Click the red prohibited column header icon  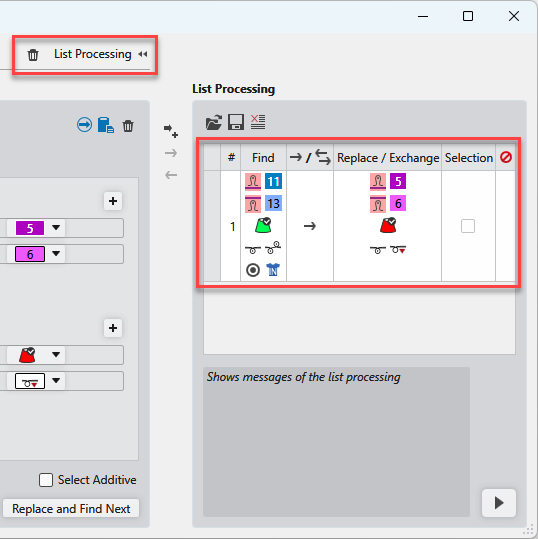pos(506,157)
